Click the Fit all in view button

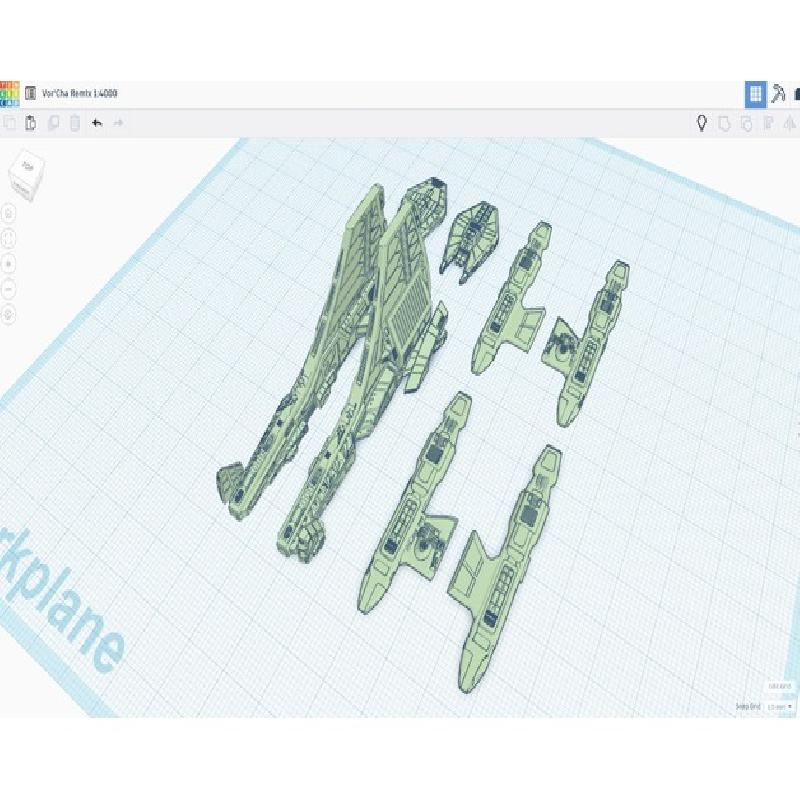point(9,238)
